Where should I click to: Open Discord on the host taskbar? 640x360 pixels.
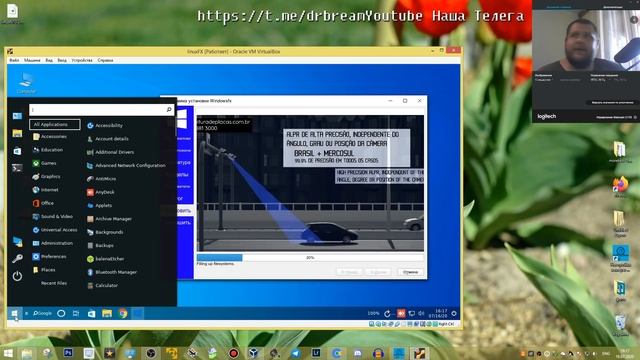coord(358,353)
